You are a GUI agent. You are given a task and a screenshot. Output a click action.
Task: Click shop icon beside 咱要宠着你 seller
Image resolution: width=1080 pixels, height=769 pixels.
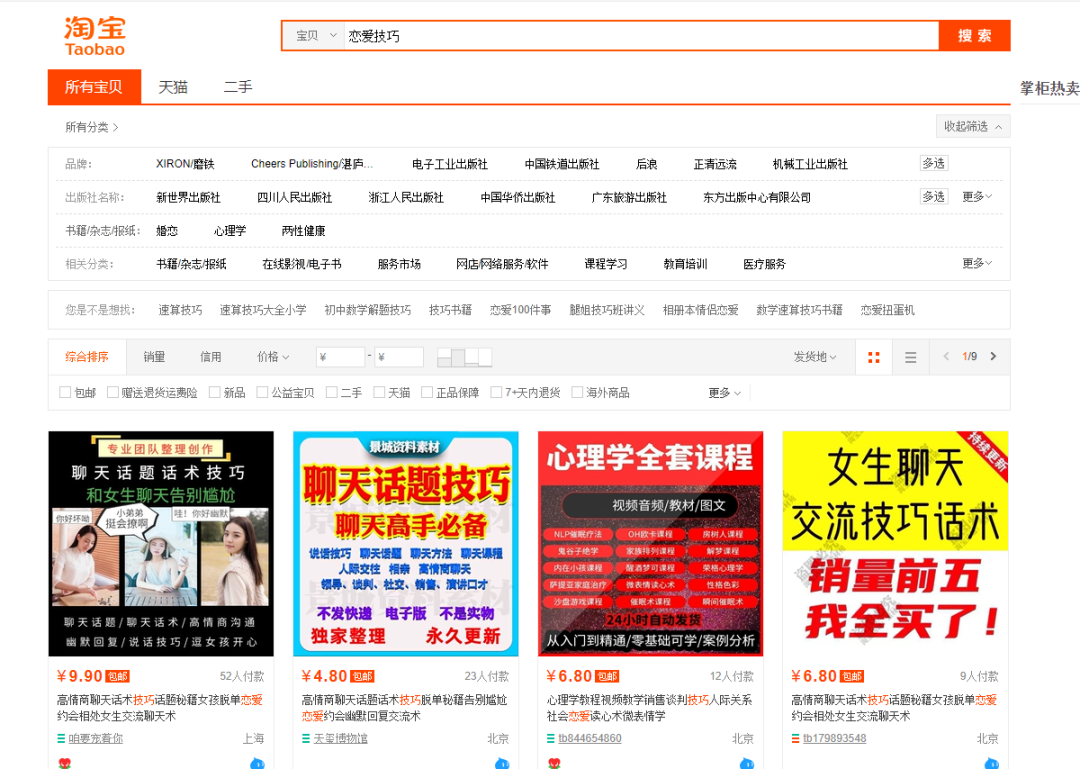point(61,739)
